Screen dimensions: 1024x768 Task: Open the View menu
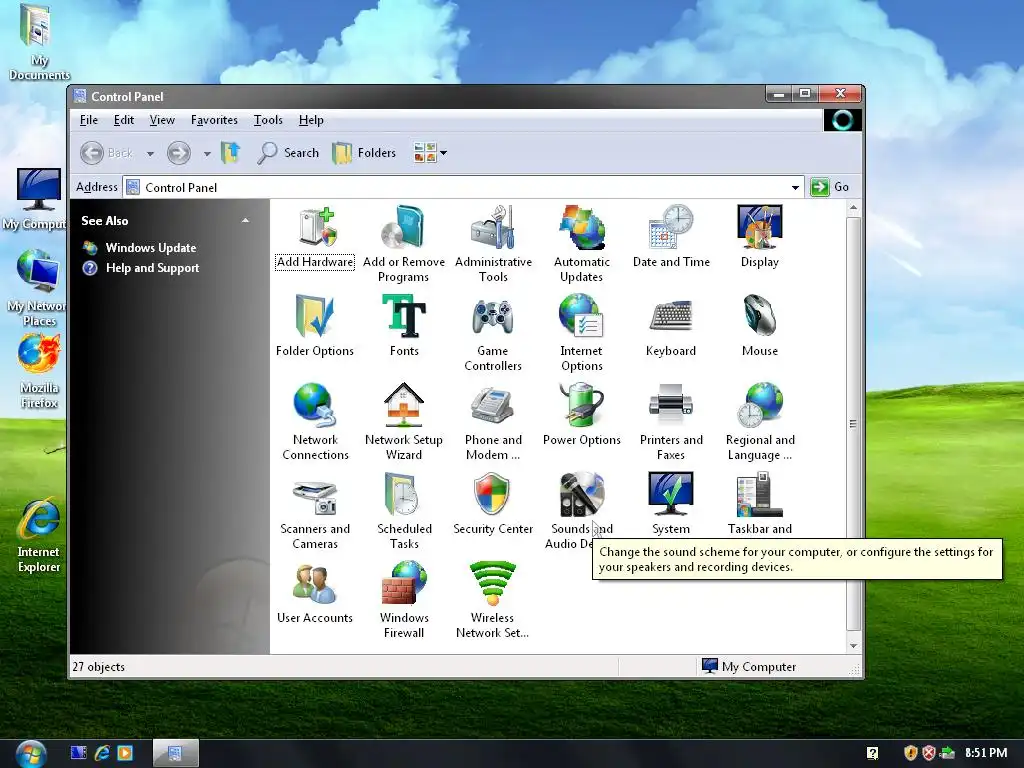tap(162, 120)
